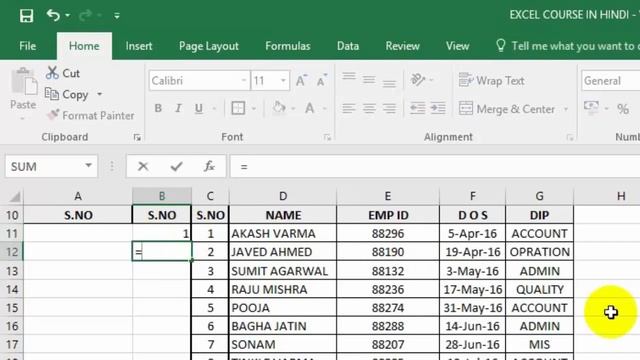
Task: Click Decrease Indent icon
Action: 417,108
